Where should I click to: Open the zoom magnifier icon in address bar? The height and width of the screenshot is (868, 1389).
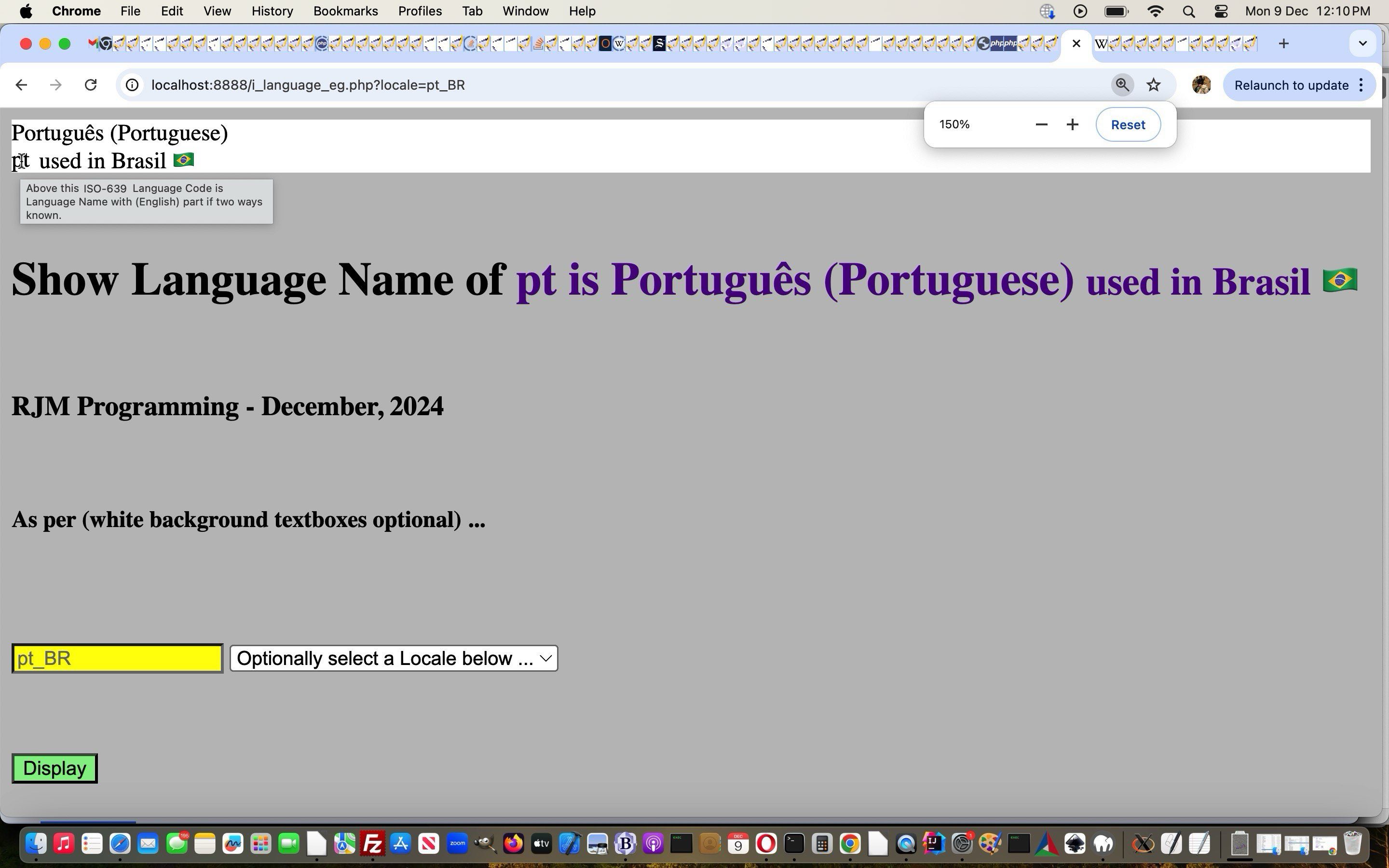[1122, 85]
